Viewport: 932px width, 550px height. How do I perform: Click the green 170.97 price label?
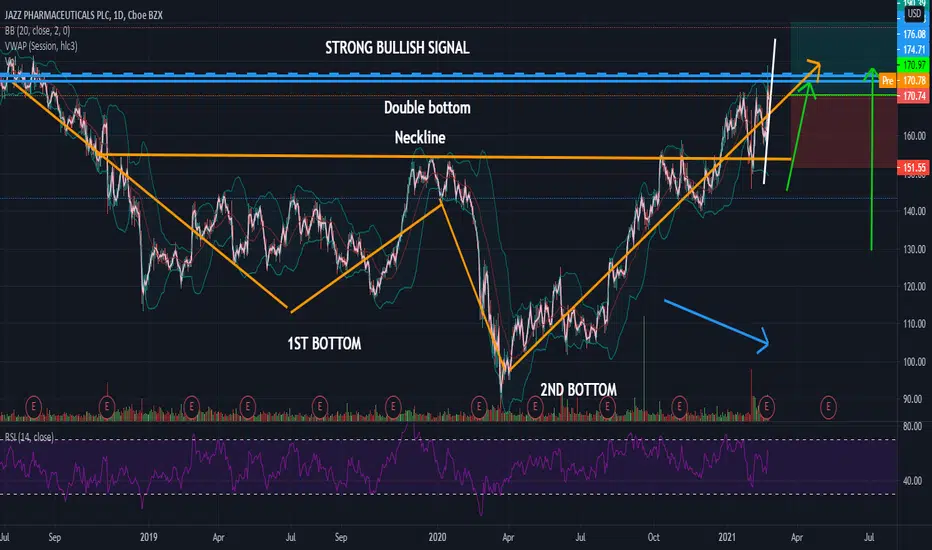(x=914, y=65)
